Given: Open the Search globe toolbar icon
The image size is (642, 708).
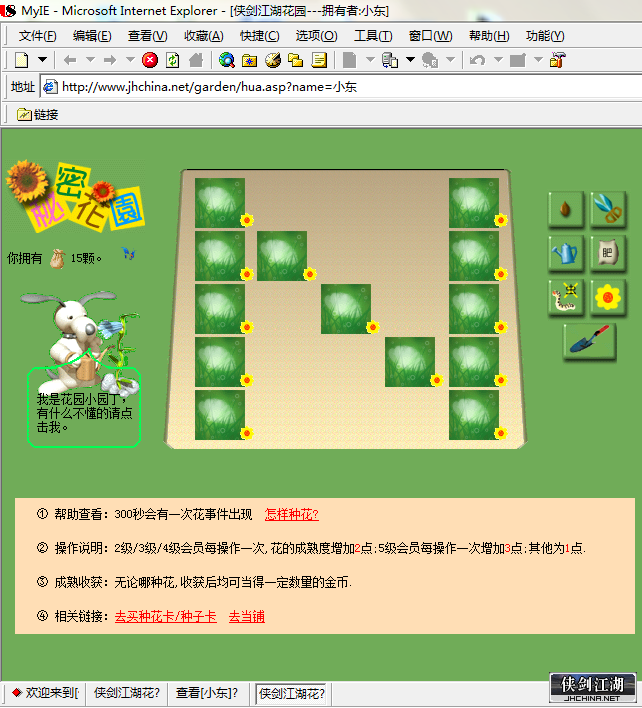Looking at the screenshot, I should [227, 60].
